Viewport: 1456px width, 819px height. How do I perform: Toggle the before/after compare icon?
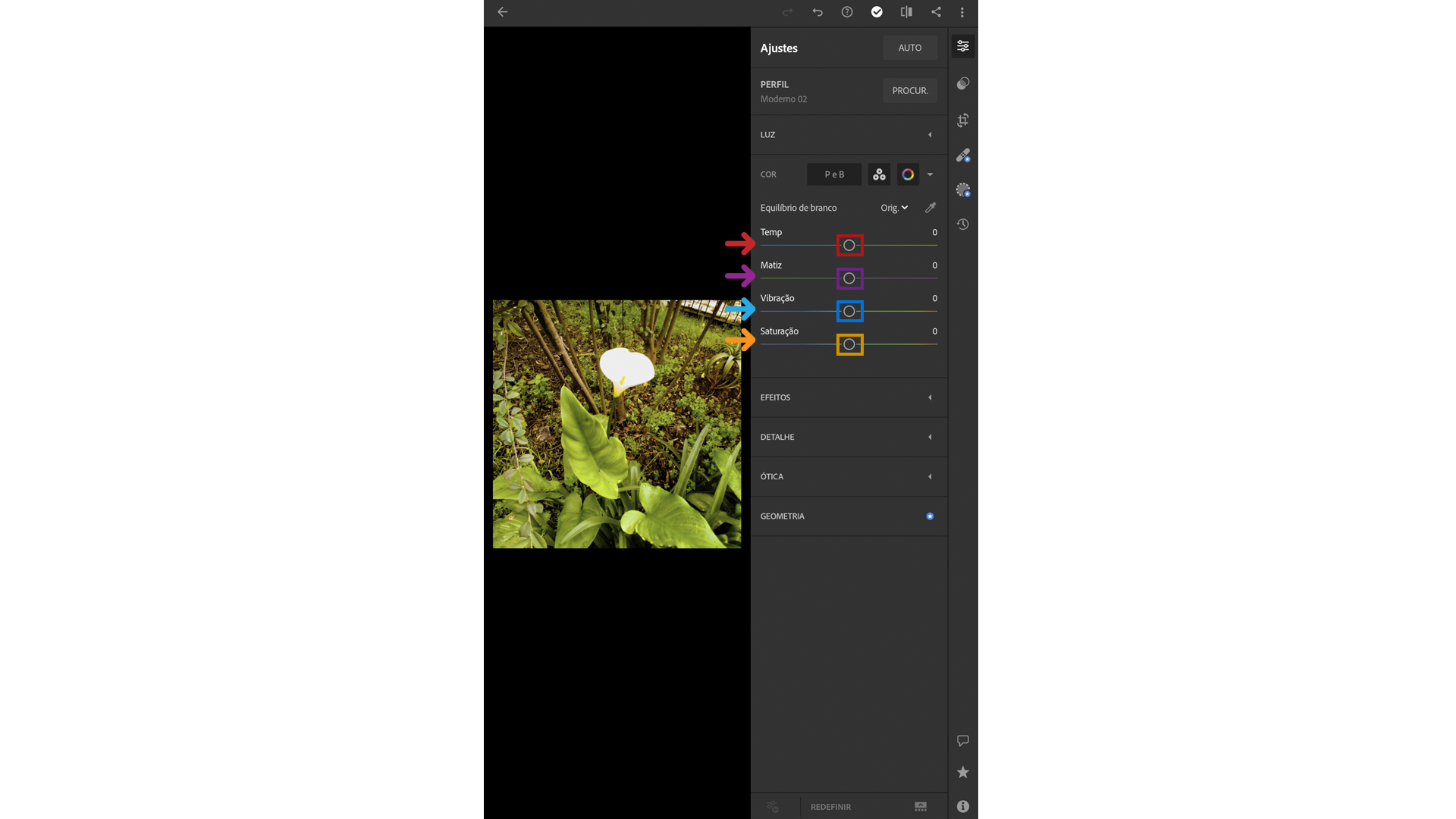[906, 12]
